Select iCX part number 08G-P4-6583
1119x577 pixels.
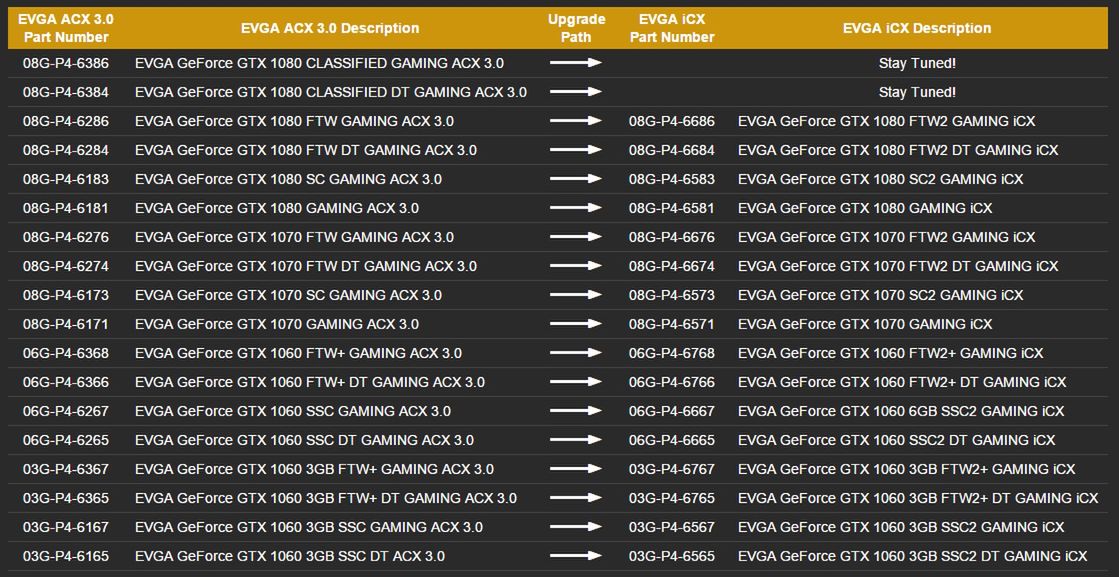click(x=672, y=179)
